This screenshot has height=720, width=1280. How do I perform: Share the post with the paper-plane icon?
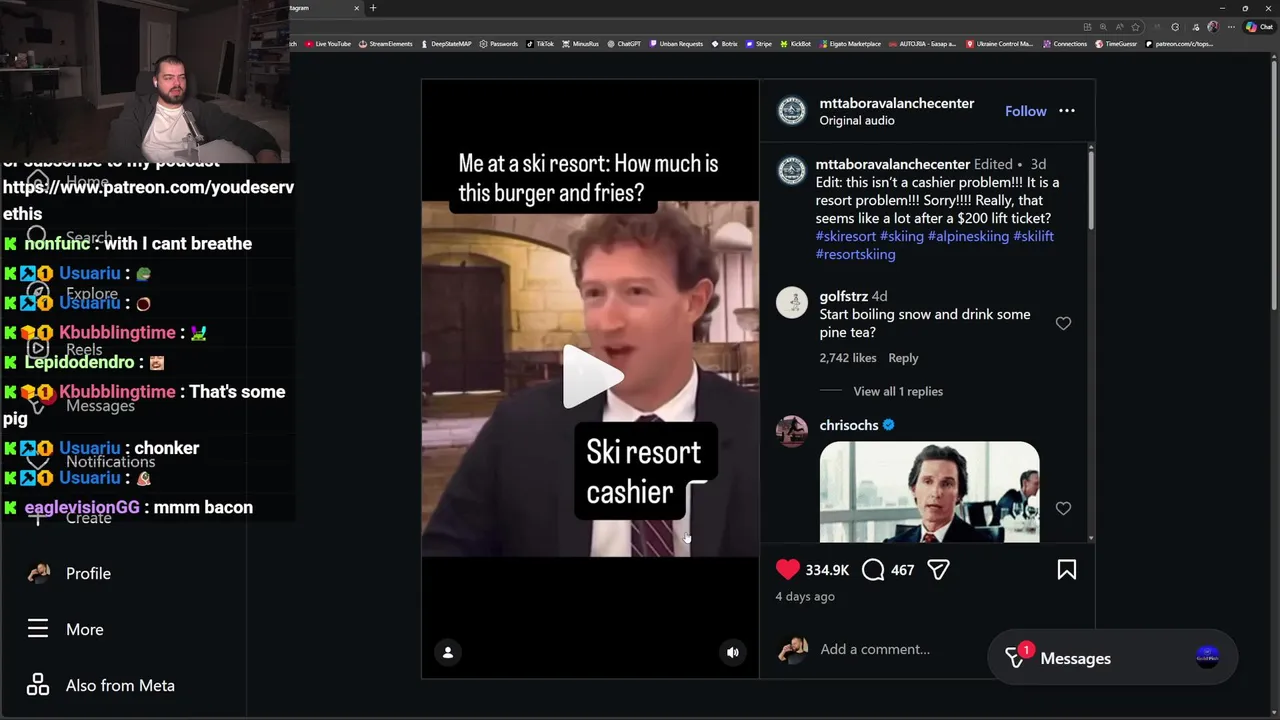click(x=938, y=570)
